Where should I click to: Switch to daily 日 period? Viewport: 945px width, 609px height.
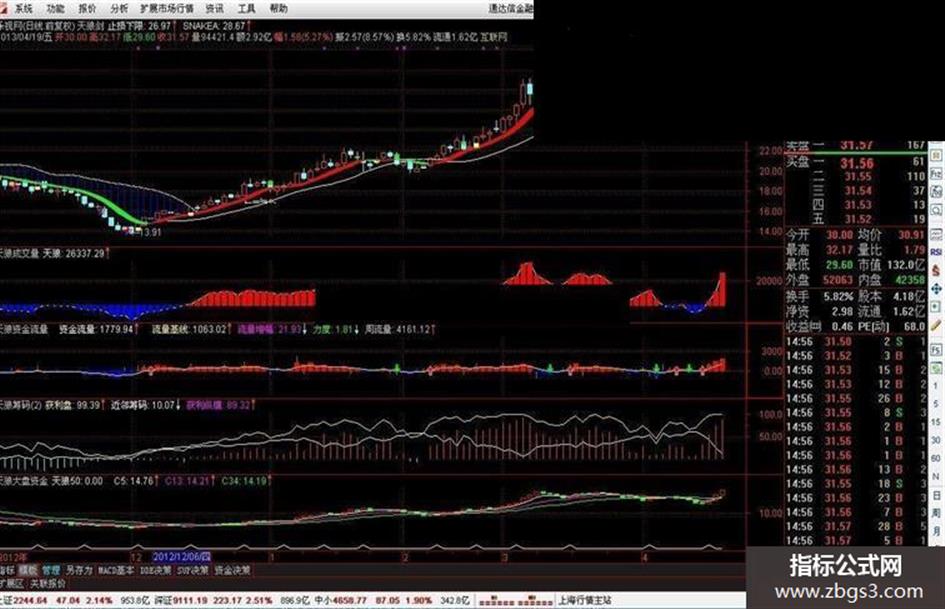[937, 495]
